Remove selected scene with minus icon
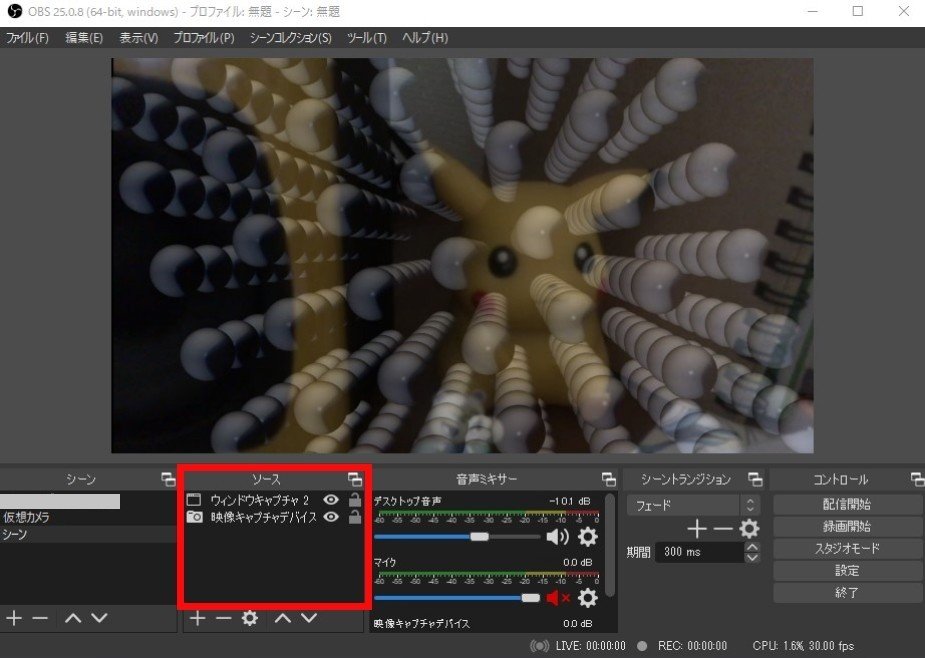This screenshot has height=658, width=925. tap(40, 618)
